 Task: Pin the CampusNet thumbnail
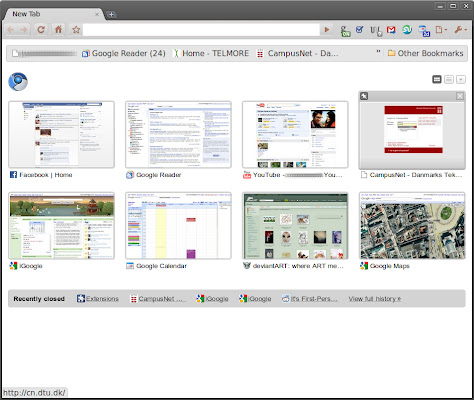[x=364, y=96]
